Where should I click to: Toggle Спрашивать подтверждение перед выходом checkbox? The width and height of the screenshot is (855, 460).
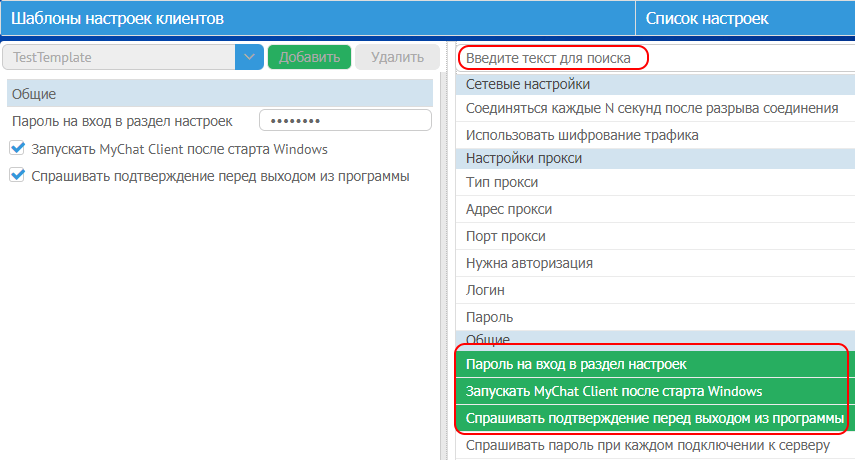click(16, 176)
